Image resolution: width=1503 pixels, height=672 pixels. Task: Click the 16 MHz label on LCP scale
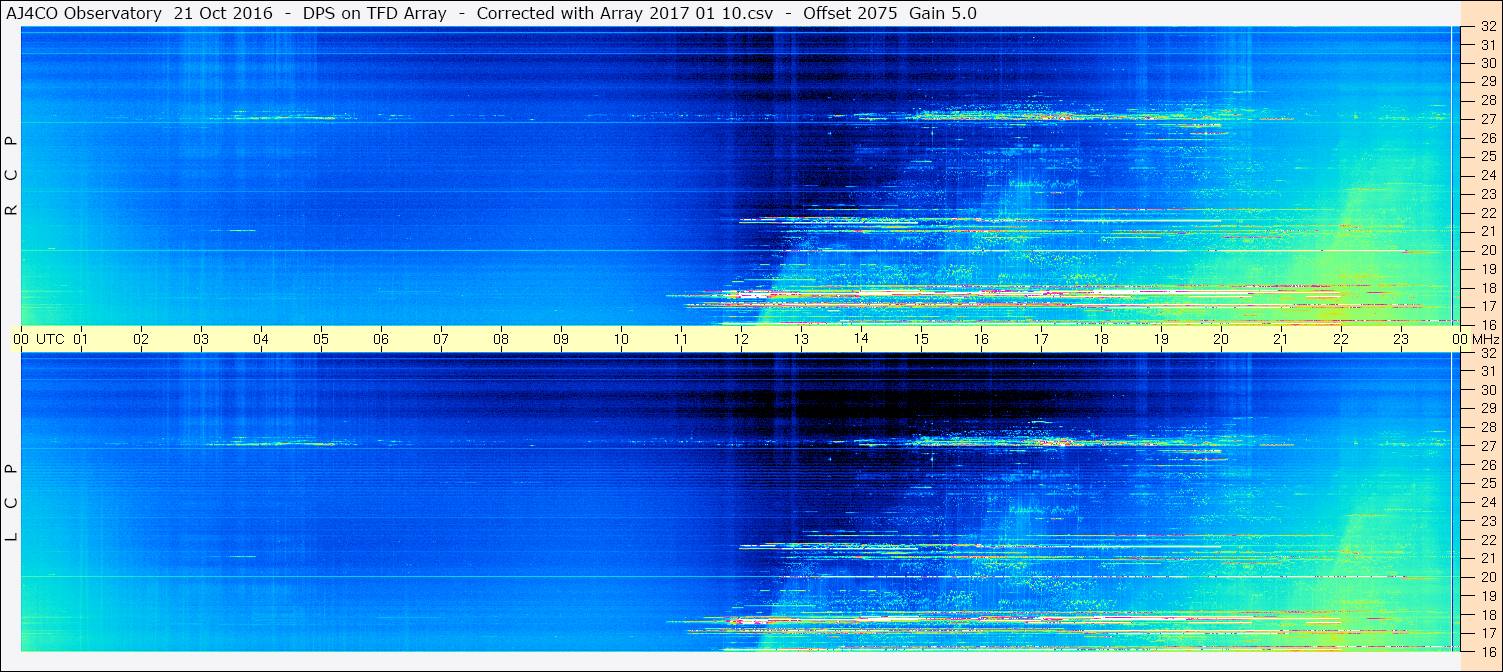point(1488,651)
